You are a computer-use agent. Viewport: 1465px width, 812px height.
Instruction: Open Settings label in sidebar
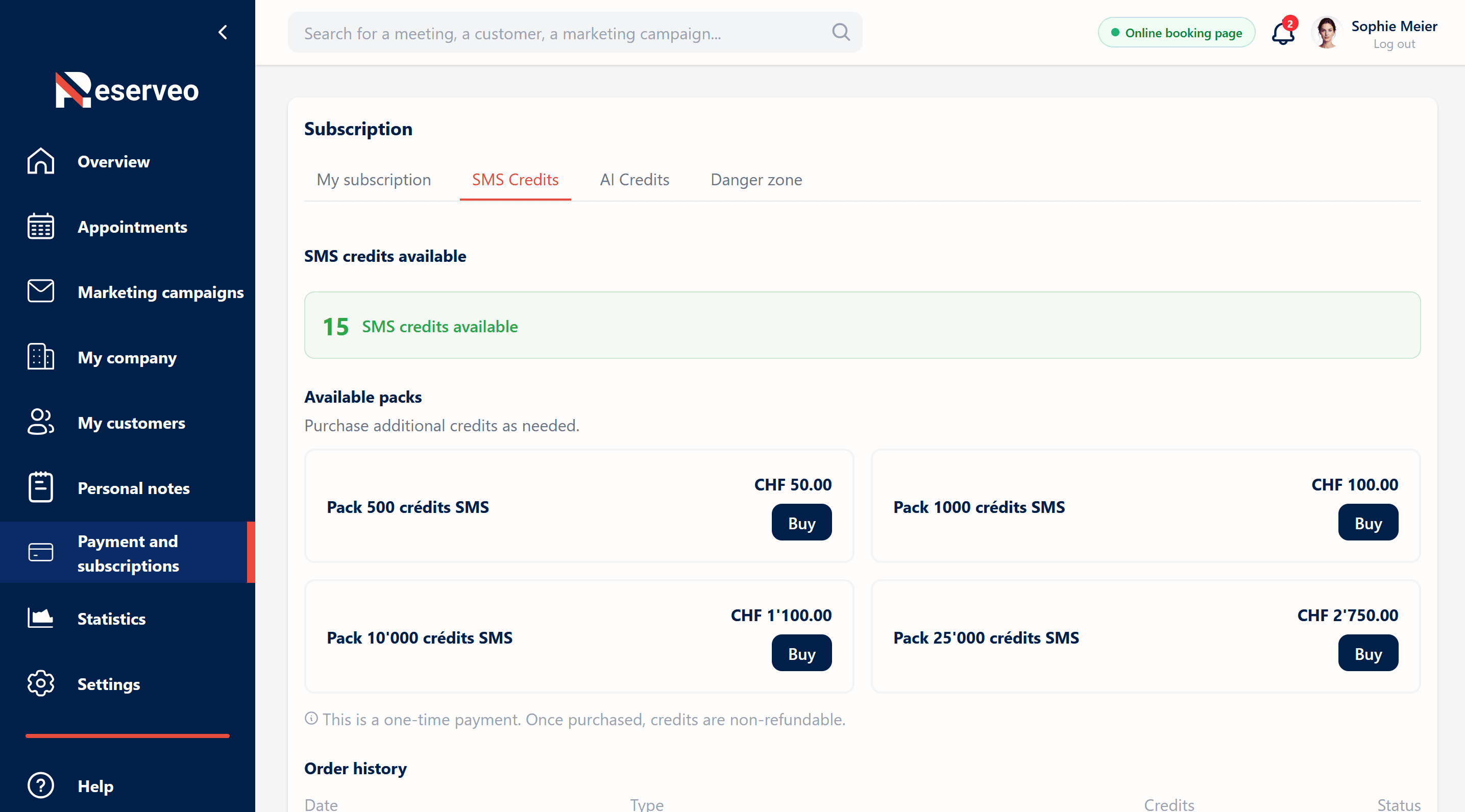point(109,684)
